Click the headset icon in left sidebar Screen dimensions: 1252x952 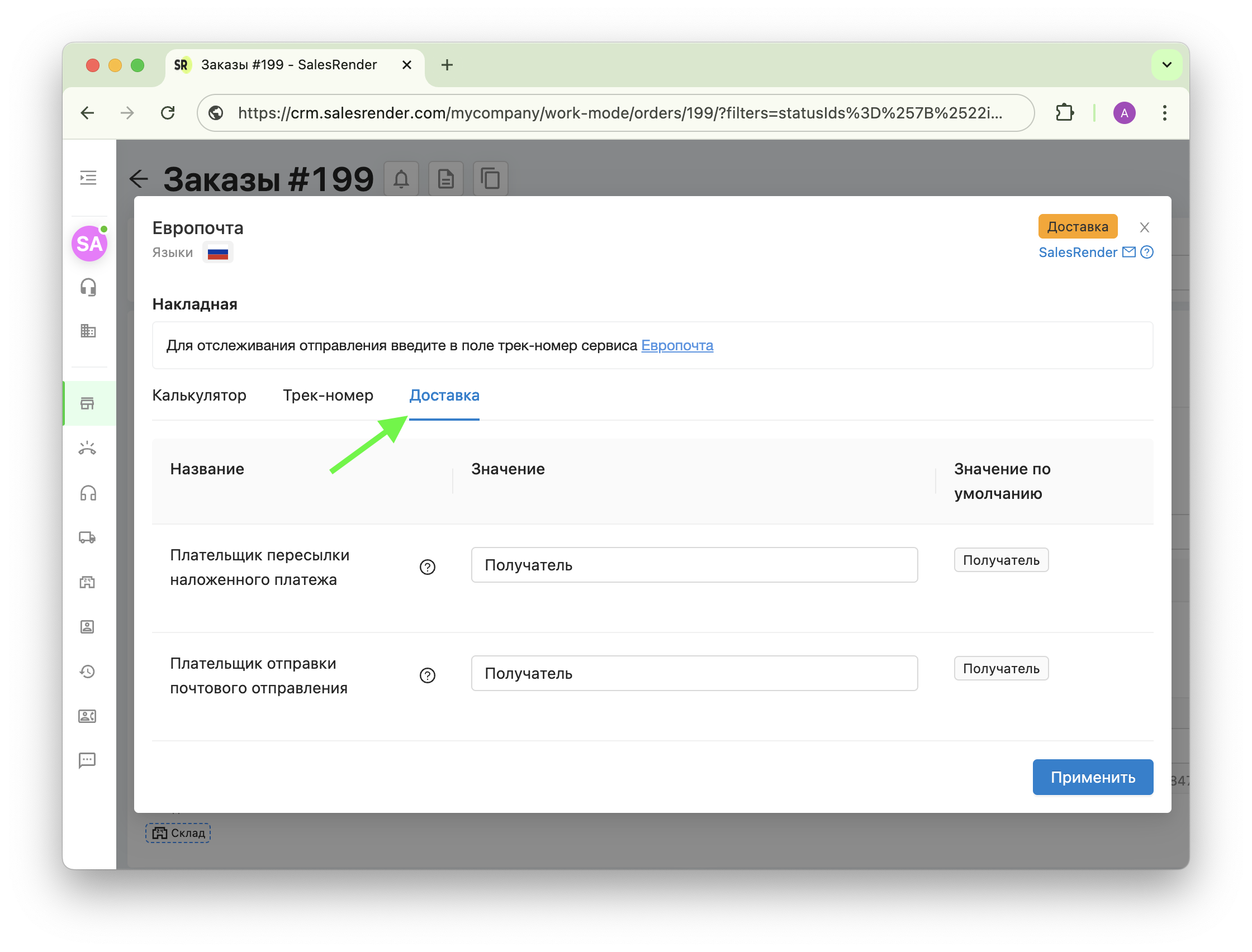[88, 287]
